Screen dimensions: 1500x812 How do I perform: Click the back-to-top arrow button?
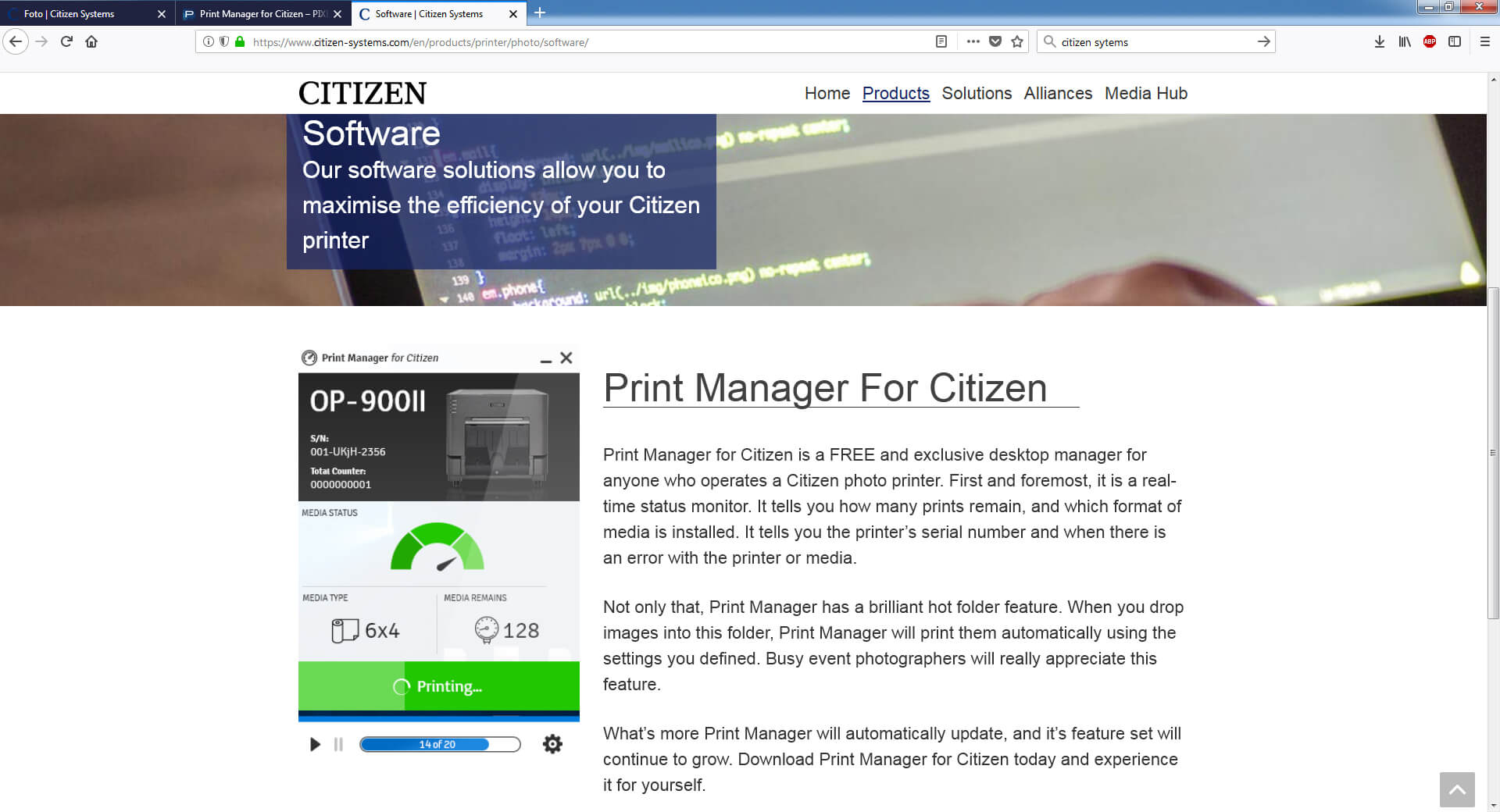pos(1457,789)
